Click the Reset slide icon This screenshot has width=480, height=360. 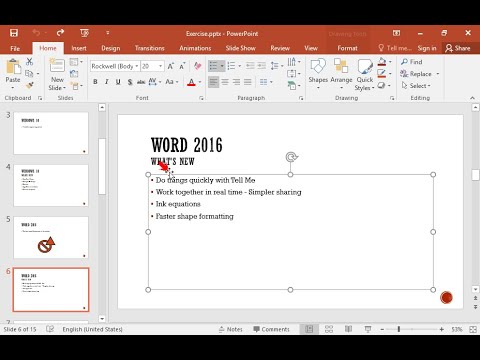tap(74, 74)
